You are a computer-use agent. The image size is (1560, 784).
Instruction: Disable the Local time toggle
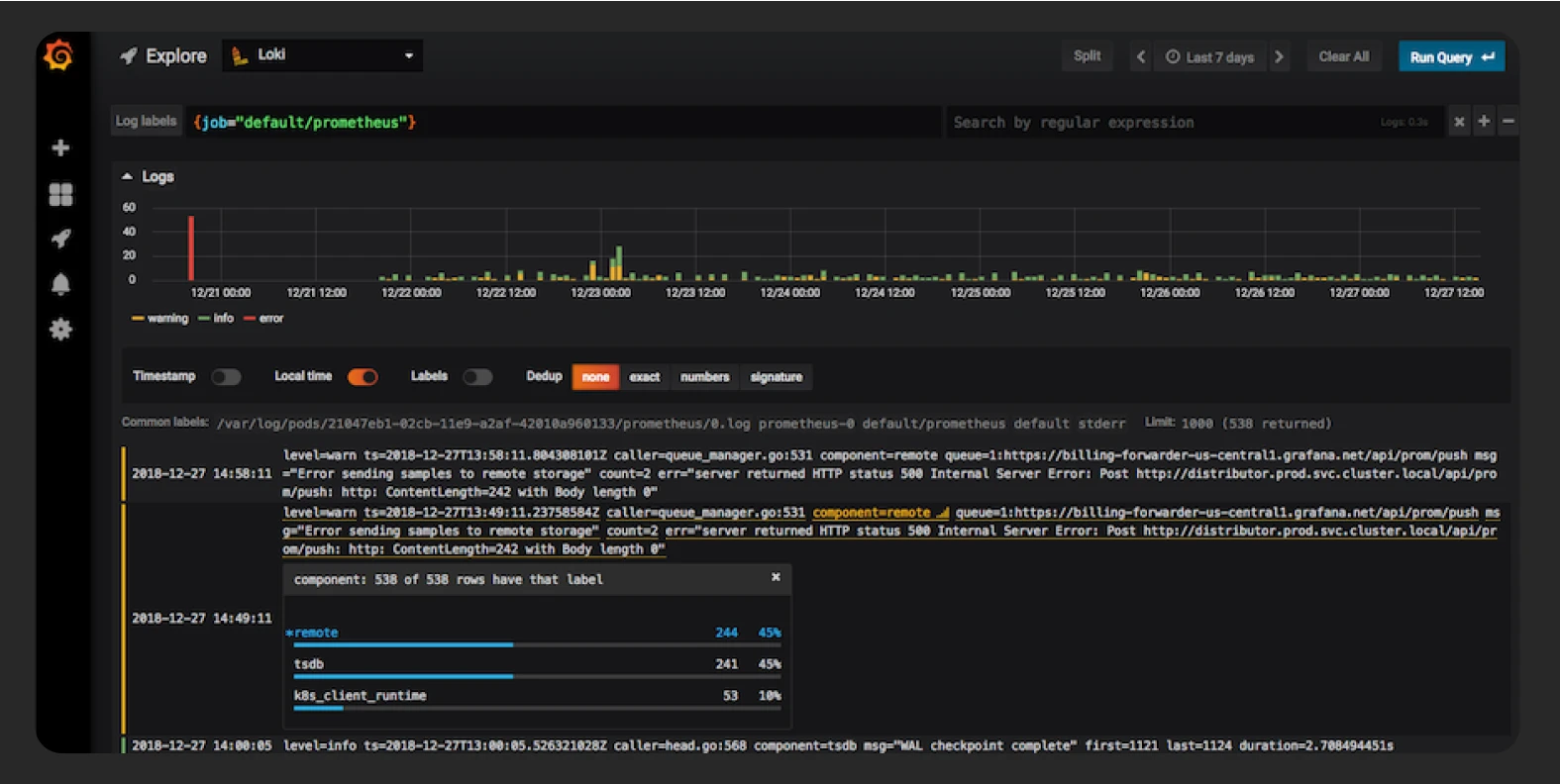(x=363, y=376)
